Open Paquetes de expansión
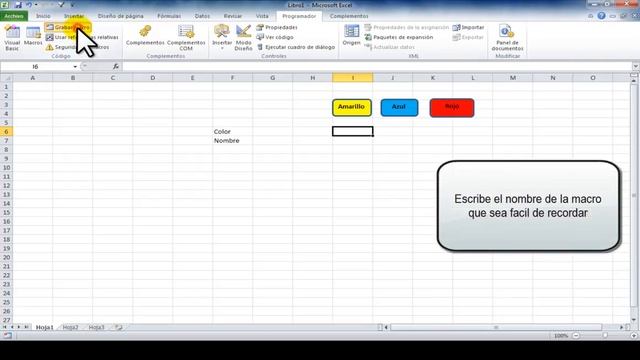Image resolution: width=640 pixels, height=360 pixels. pos(398,37)
